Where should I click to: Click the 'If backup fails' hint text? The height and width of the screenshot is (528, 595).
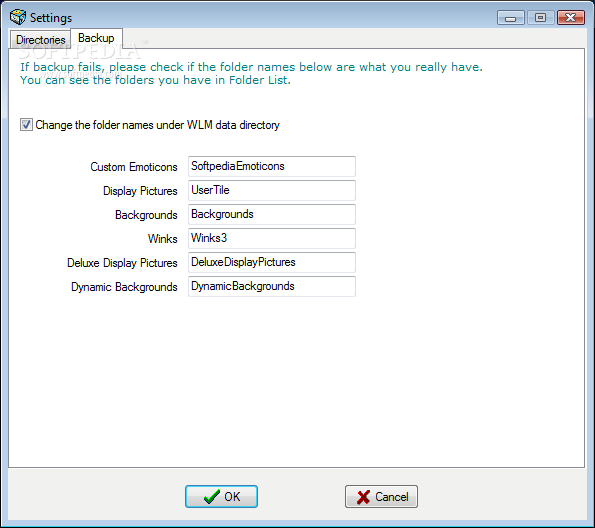click(251, 73)
